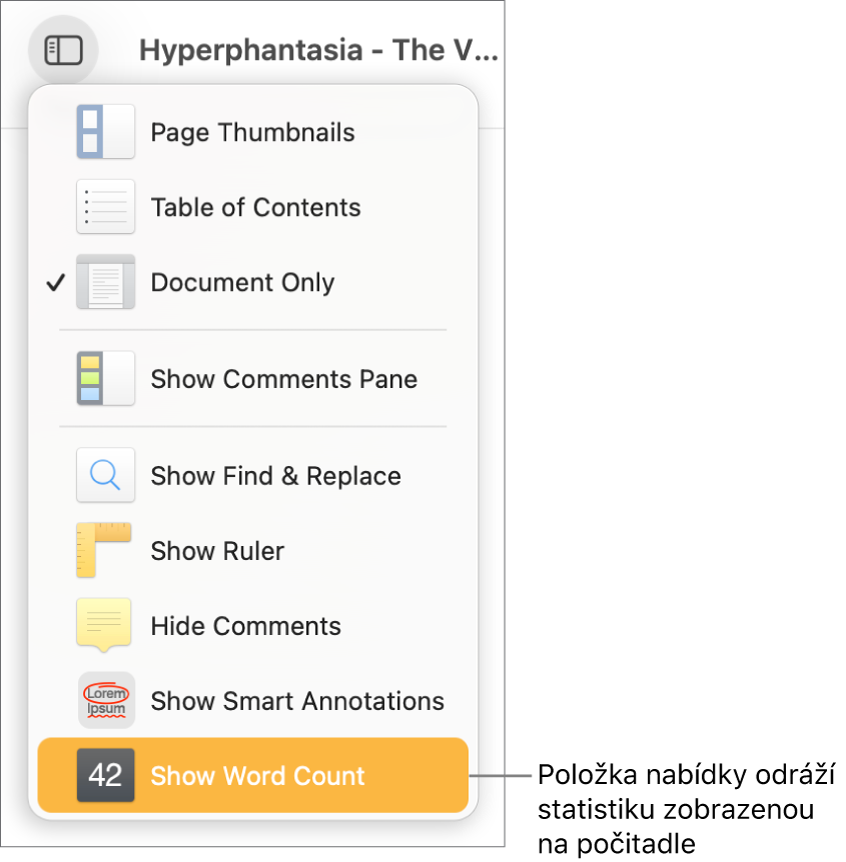The height and width of the screenshot is (862, 846).
Task: Open Show Find & Replace
Action: (275, 476)
